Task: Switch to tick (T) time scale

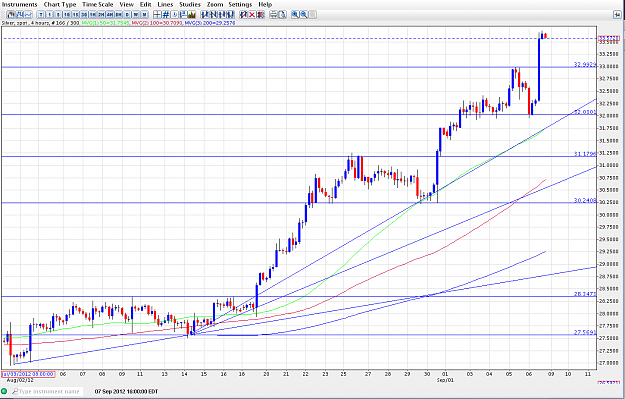Action: click(x=41, y=15)
